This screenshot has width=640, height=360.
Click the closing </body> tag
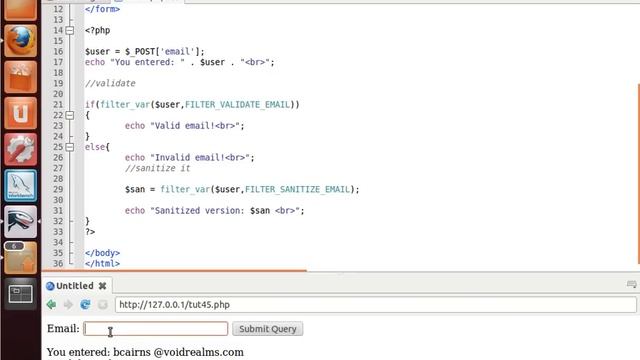(x=102, y=253)
